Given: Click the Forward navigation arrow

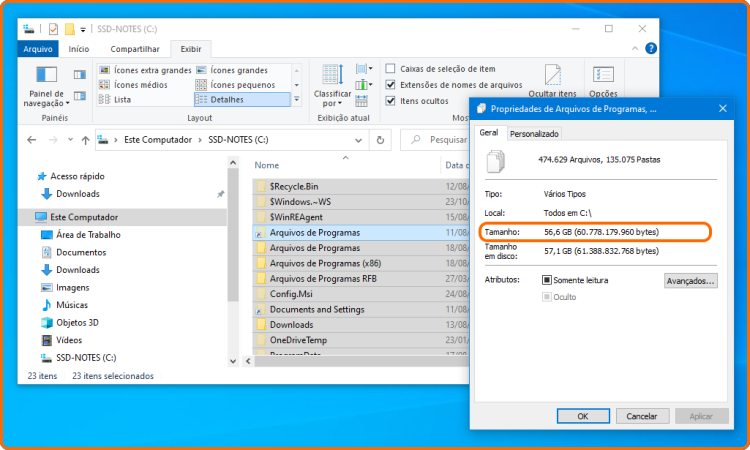Looking at the screenshot, I should pyautogui.click(x=53, y=140).
